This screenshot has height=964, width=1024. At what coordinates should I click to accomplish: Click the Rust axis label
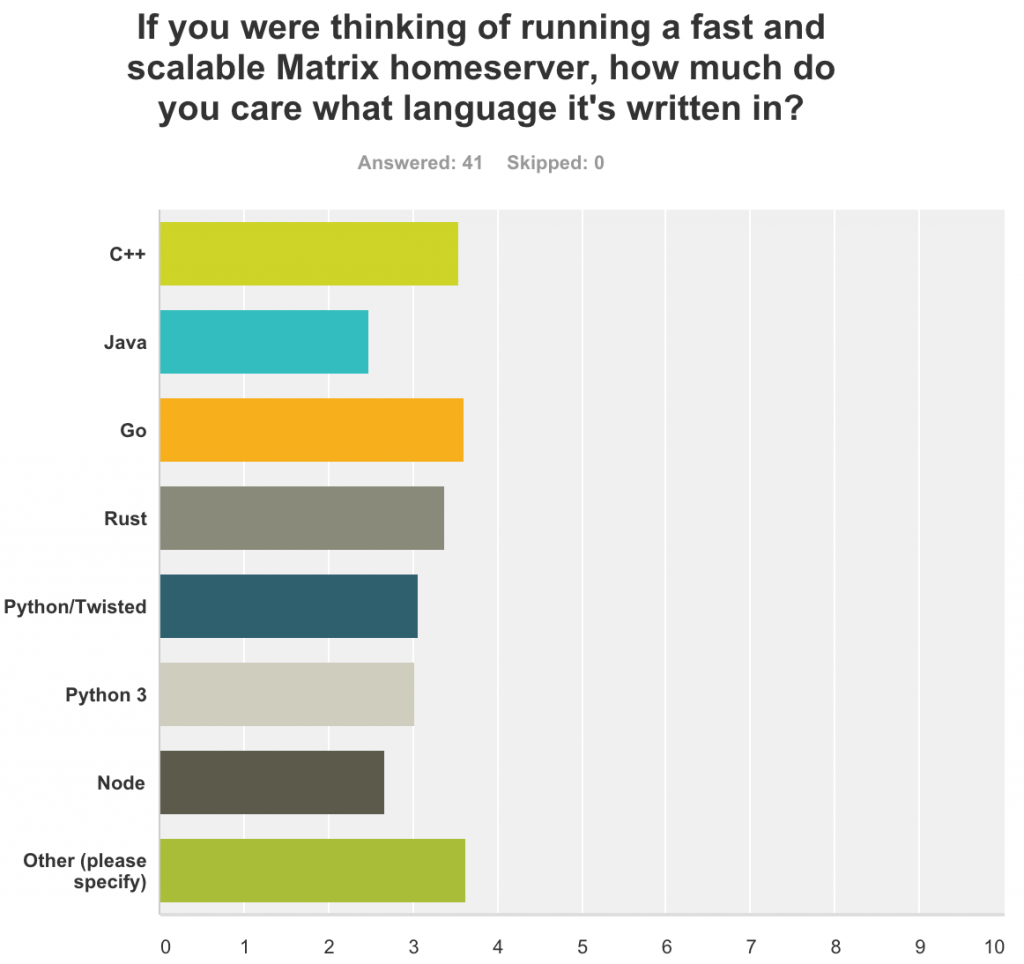point(125,518)
